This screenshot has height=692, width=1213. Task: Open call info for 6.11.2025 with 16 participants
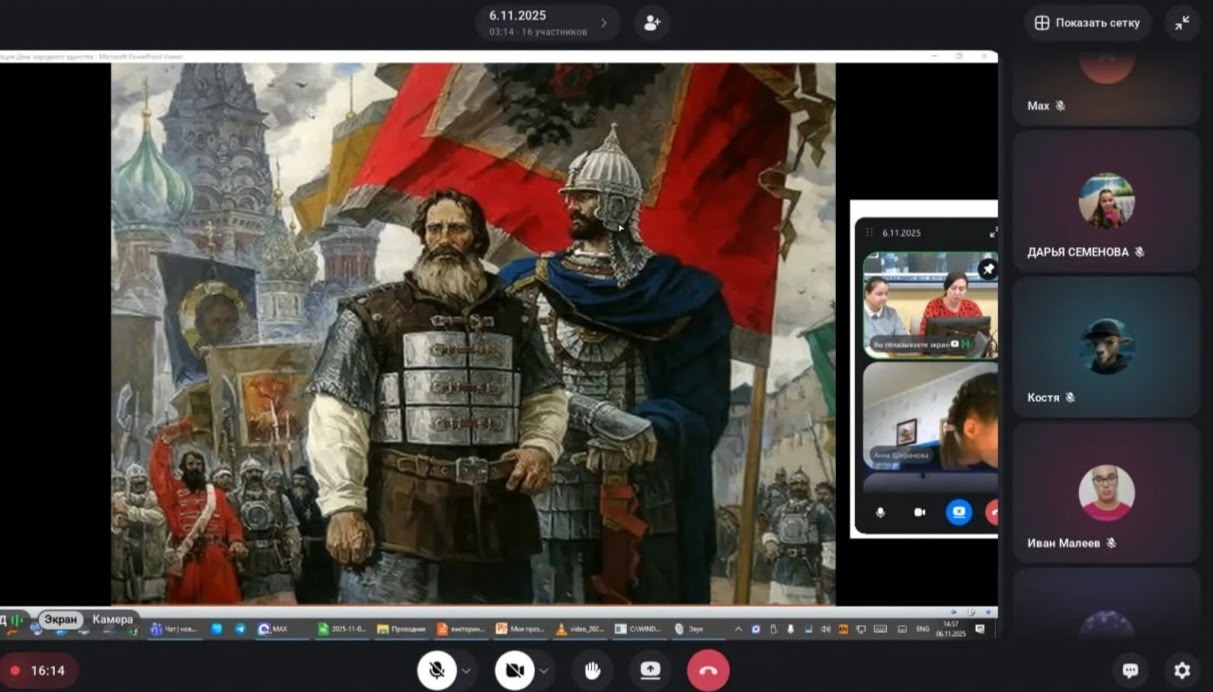547,22
